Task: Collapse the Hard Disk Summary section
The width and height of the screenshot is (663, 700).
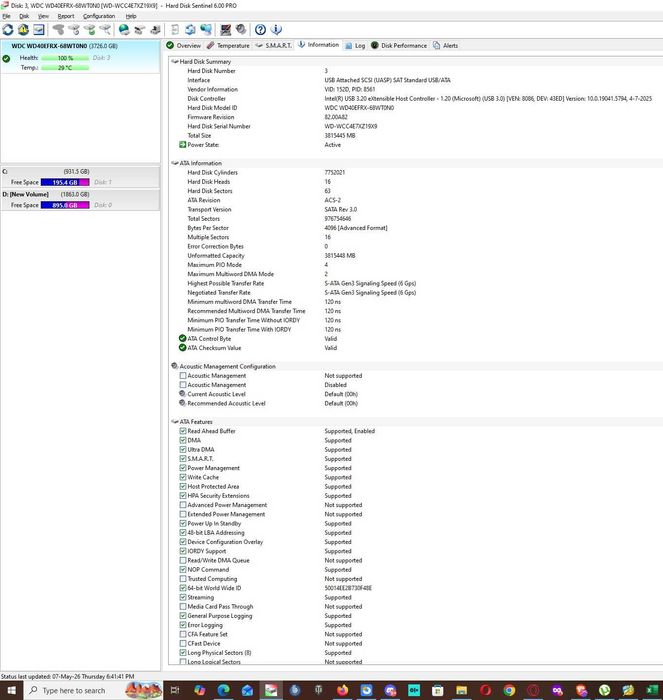Action: click(175, 62)
